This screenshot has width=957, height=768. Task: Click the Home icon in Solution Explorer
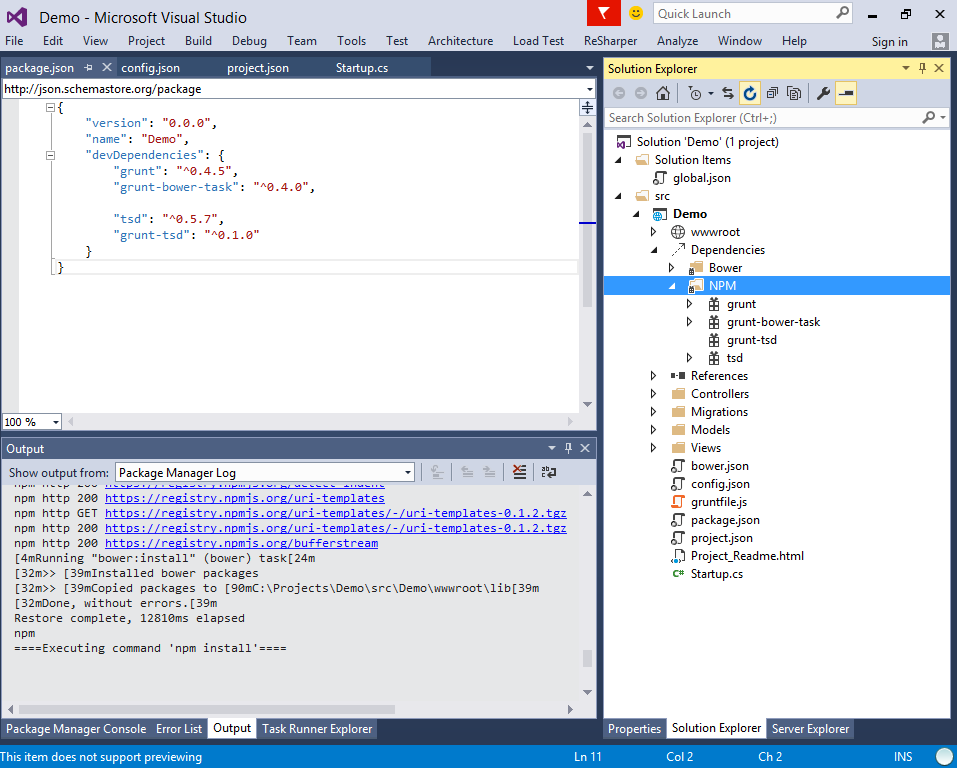(x=662, y=93)
